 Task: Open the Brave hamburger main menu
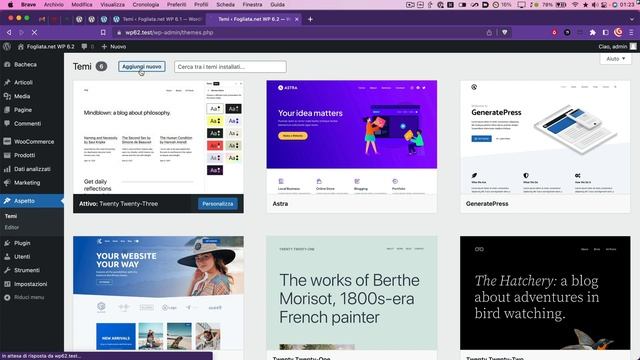631,32
